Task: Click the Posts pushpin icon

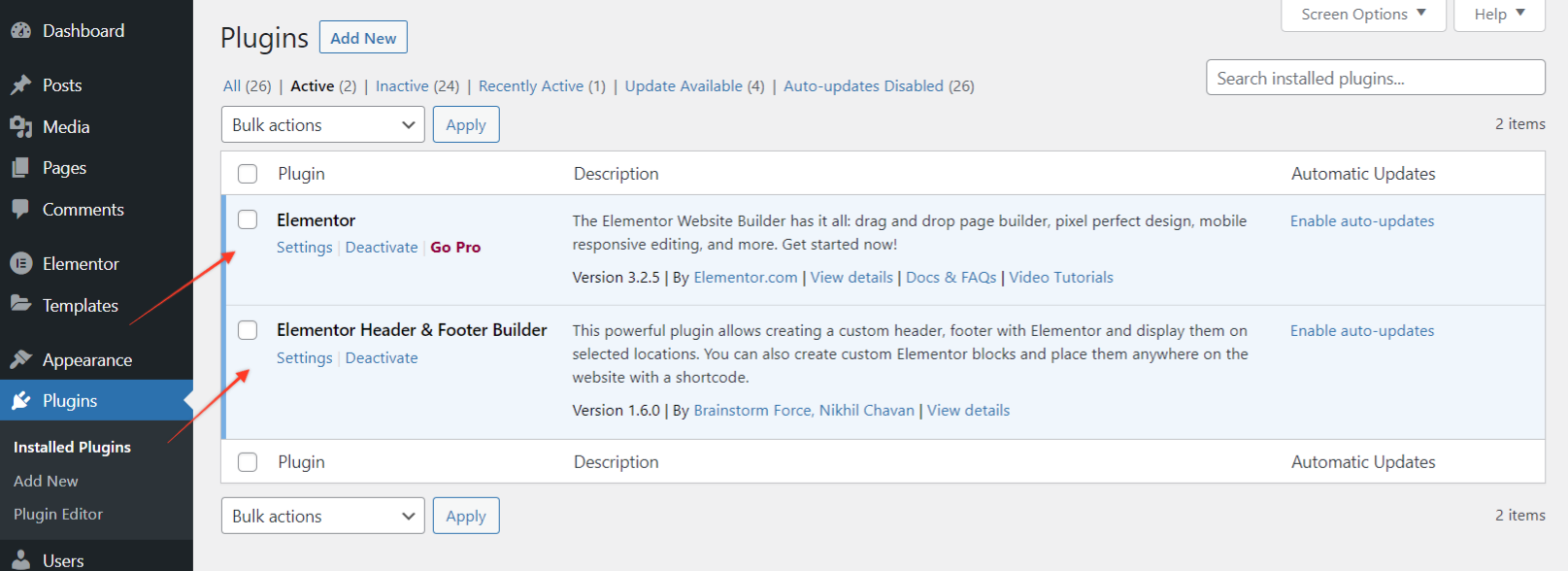Action: tap(20, 85)
